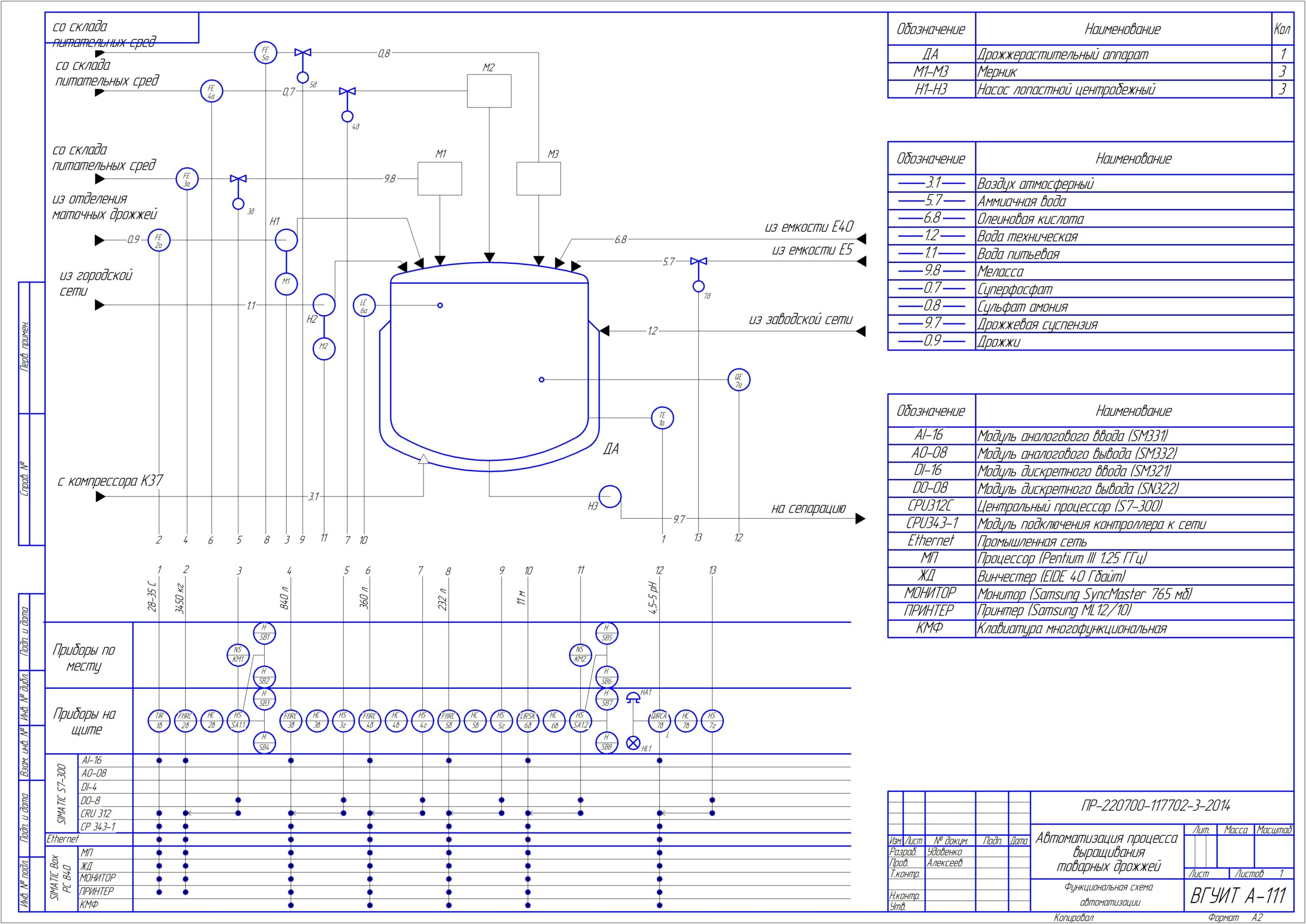Image resolution: width=1306 pixels, height=924 pixels.
Task: Select the HS 5г instrument bubble
Action: [501, 721]
